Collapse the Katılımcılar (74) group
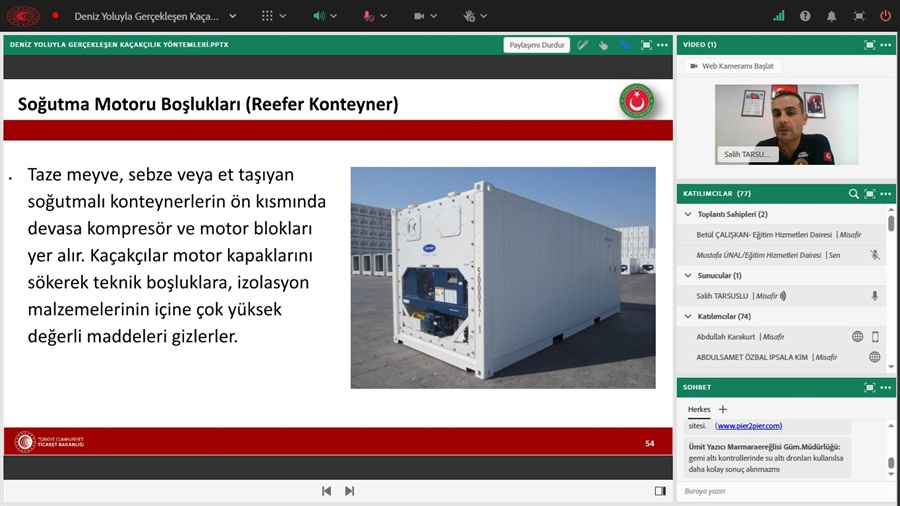 688,316
